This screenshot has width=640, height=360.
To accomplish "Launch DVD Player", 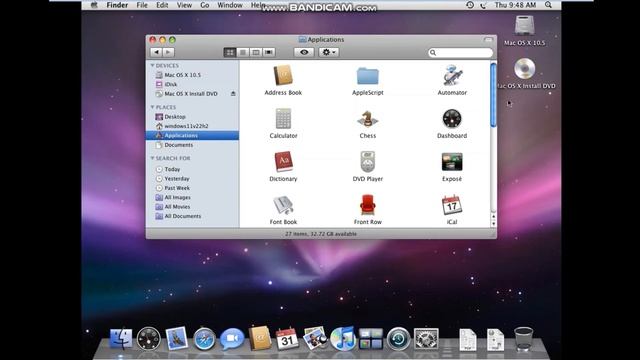I will pos(367,162).
